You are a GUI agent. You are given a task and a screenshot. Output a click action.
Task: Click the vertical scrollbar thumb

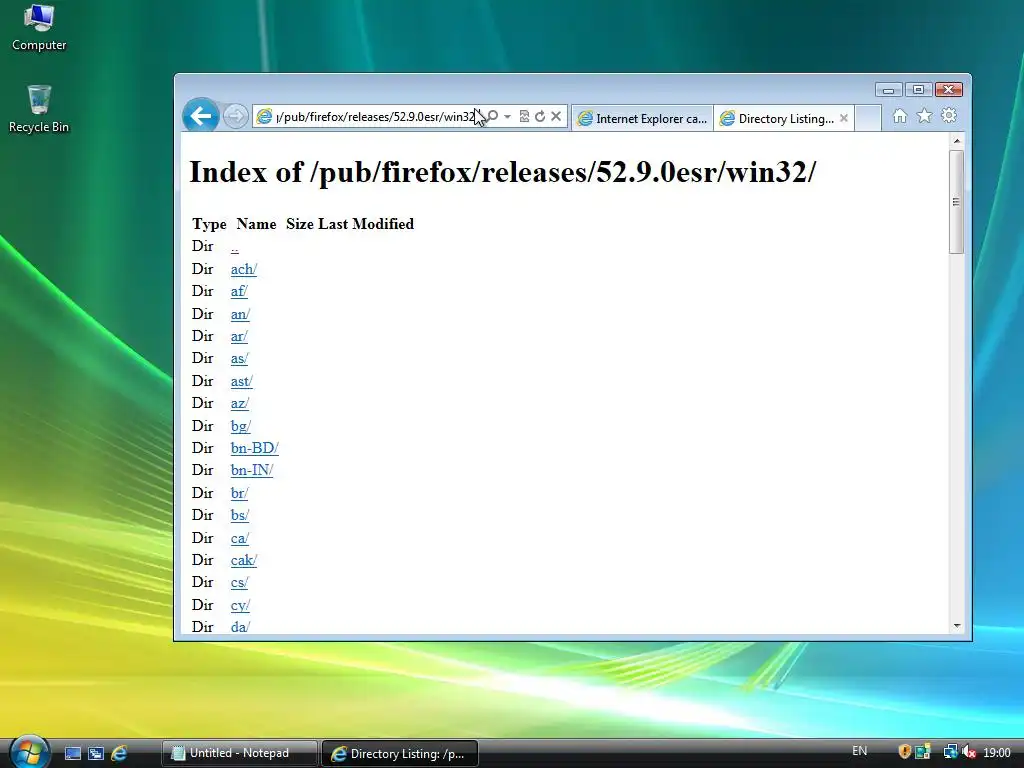tap(957, 202)
